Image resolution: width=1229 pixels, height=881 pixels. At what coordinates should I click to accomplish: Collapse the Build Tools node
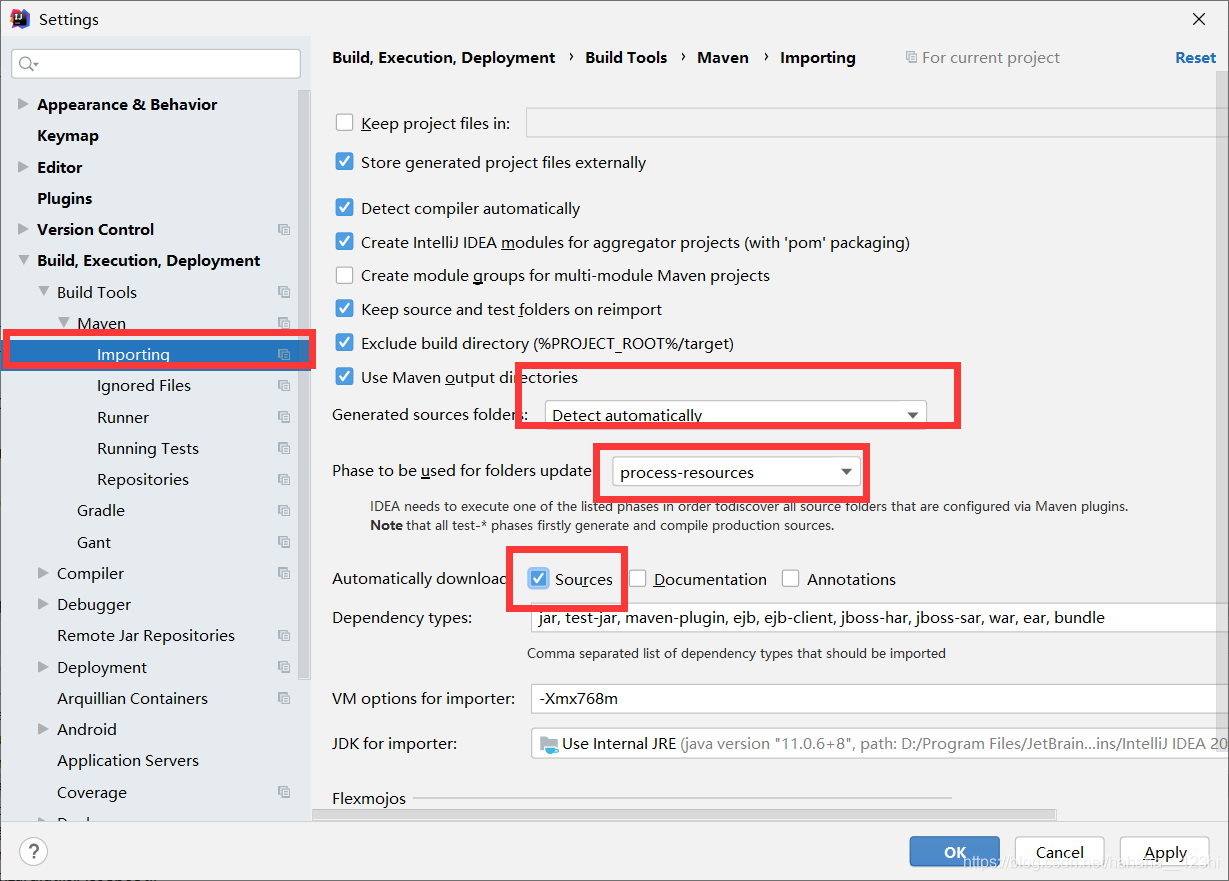tap(43, 292)
